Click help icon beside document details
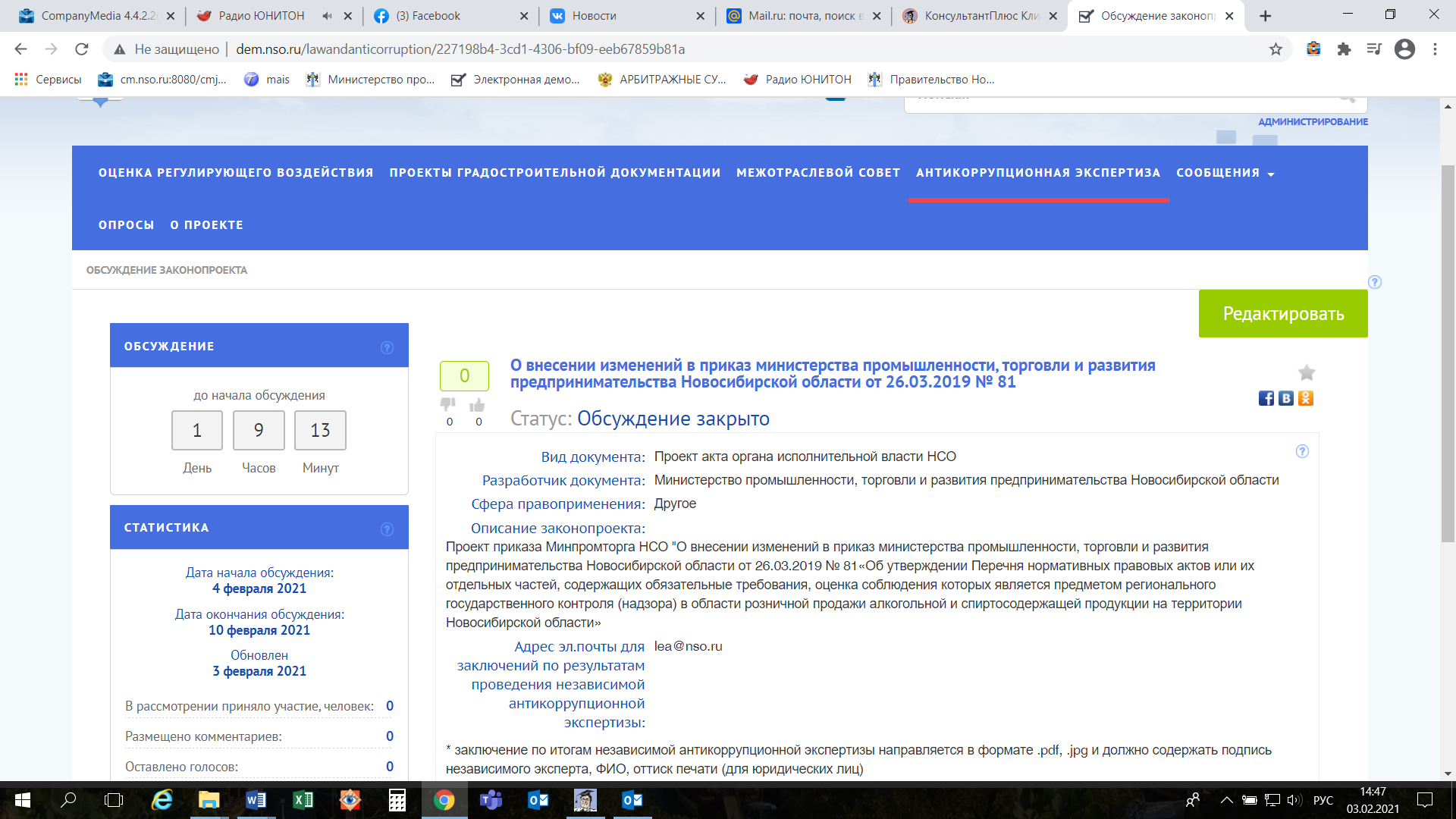 pos(1302,451)
